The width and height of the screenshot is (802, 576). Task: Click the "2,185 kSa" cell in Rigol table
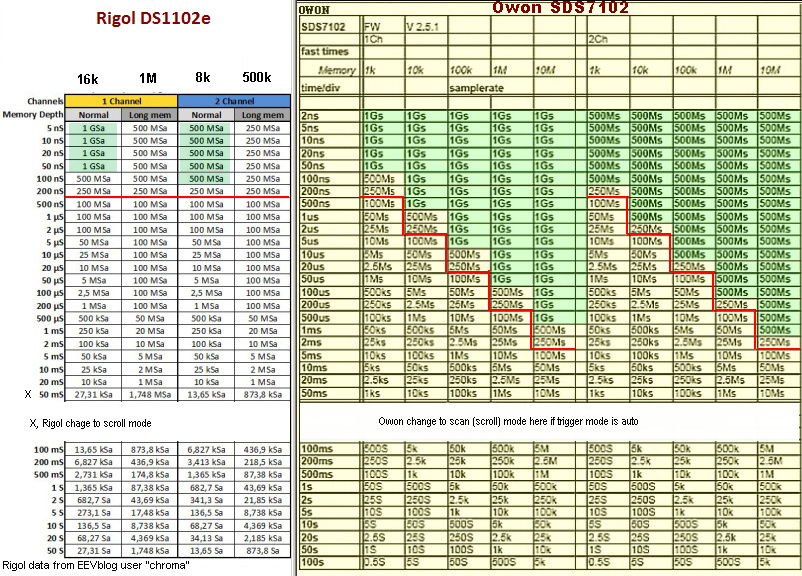(262, 538)
